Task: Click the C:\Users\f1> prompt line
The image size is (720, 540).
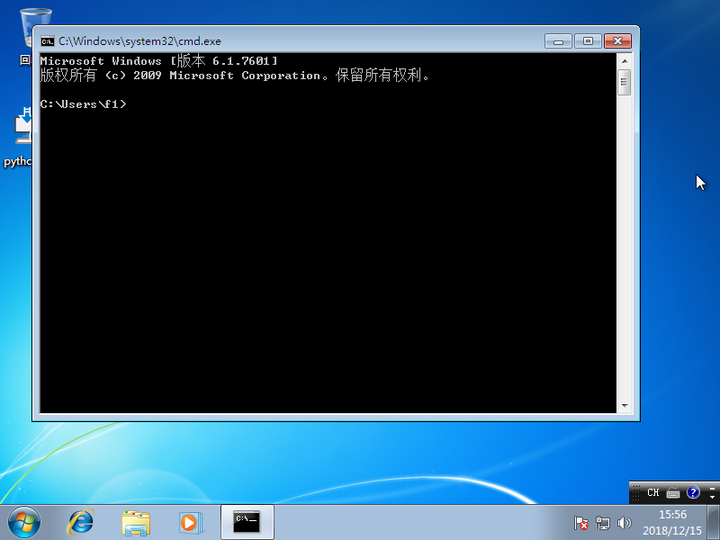Action: pyautogui.click(x=83, y=104)
